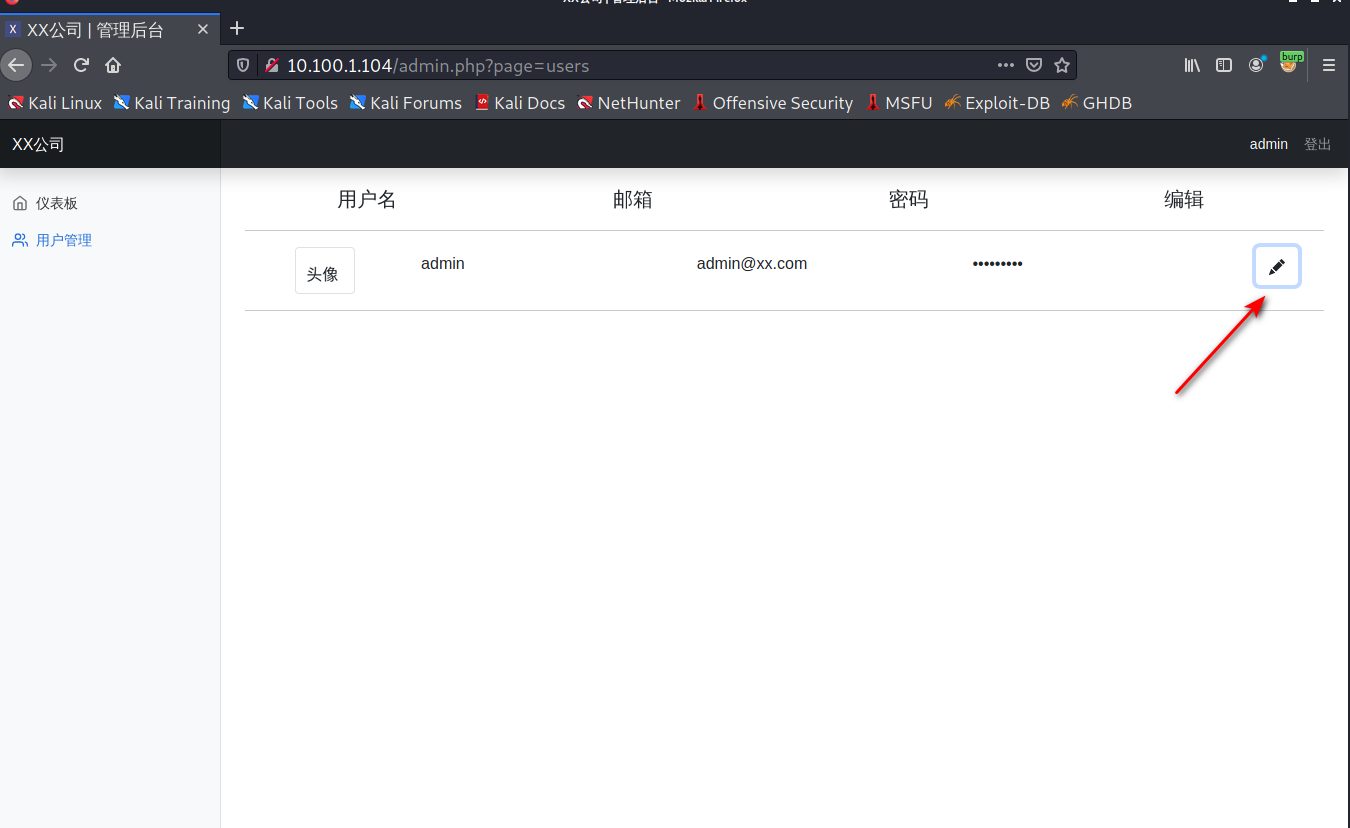Select 用户管理 in the sidebar
Viewport: 1350px width, 828px height.
click(x=63, y=240)
